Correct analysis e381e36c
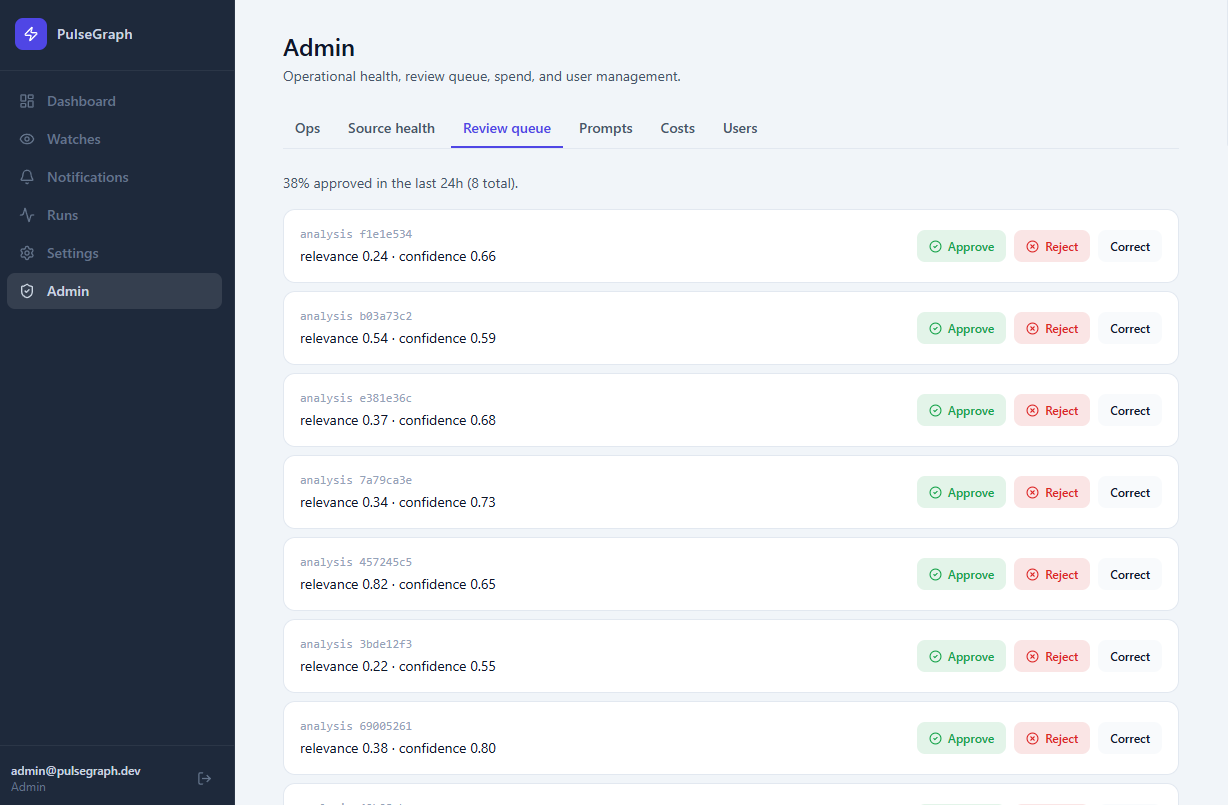The height and width of the screenshot is (805, 1228). pyautogui.click(x=1130, y=410)
